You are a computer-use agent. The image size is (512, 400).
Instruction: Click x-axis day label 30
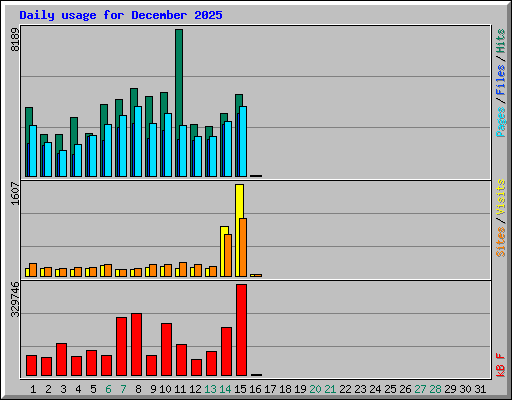click(465, 389)
